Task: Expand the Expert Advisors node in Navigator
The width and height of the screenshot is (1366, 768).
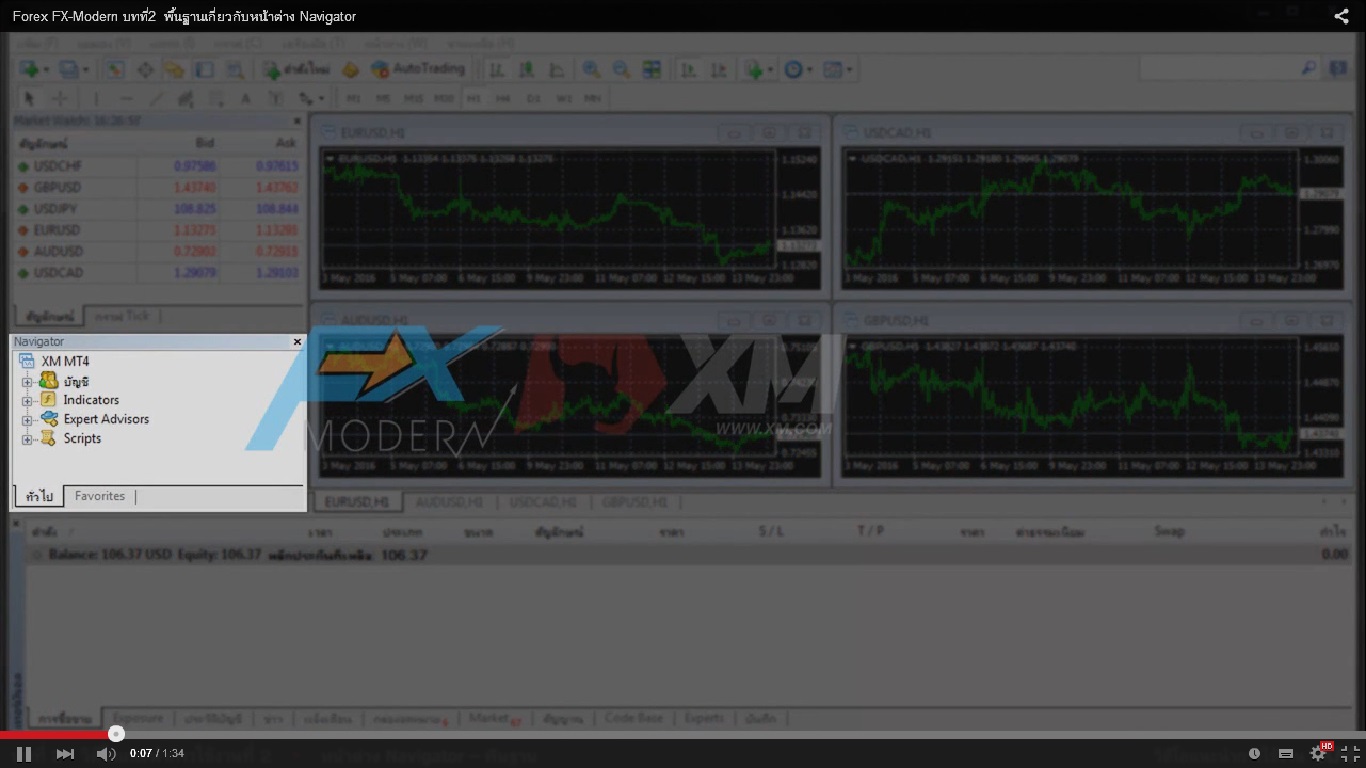Action: 27,420
